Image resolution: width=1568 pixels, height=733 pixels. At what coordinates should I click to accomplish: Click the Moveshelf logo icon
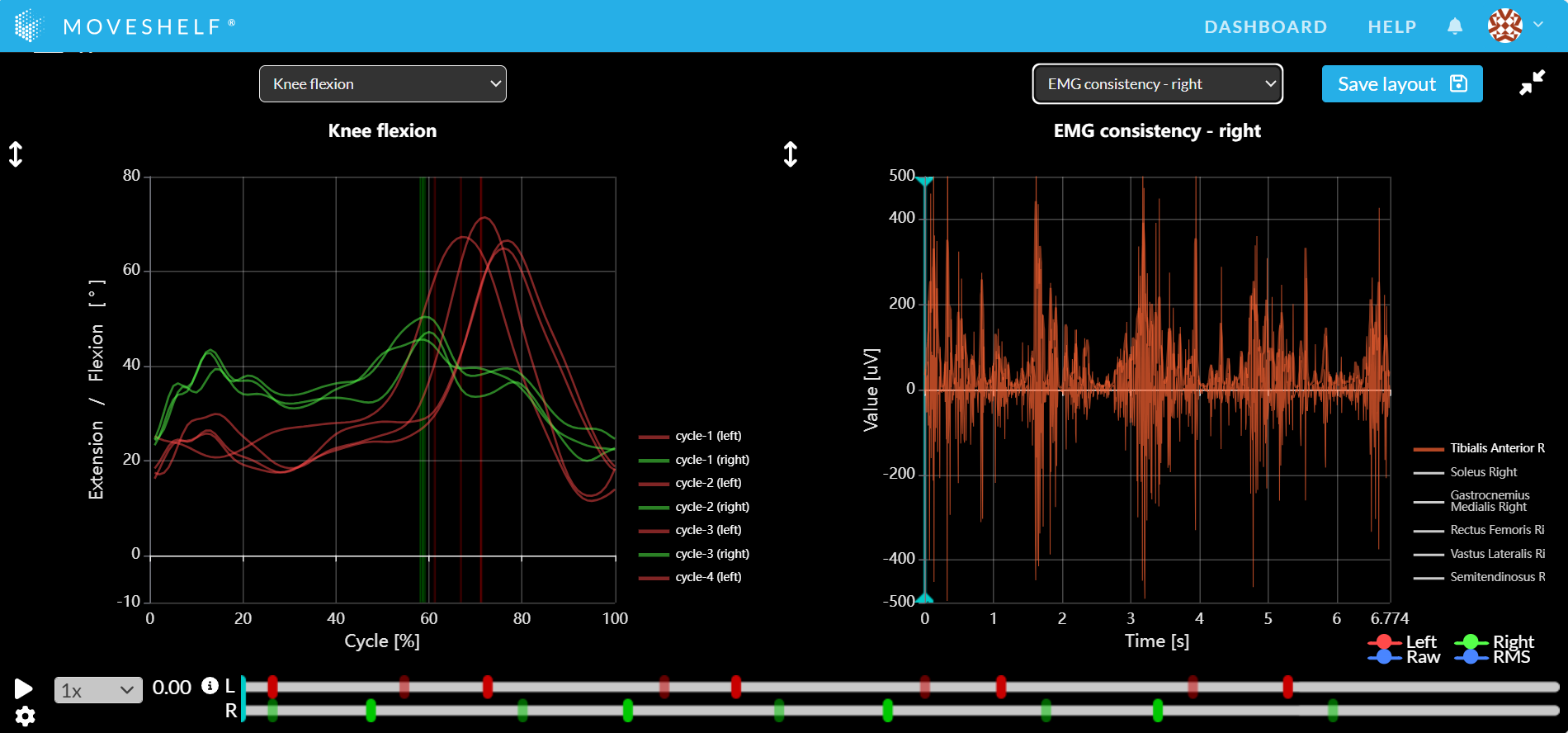point(29,26)
